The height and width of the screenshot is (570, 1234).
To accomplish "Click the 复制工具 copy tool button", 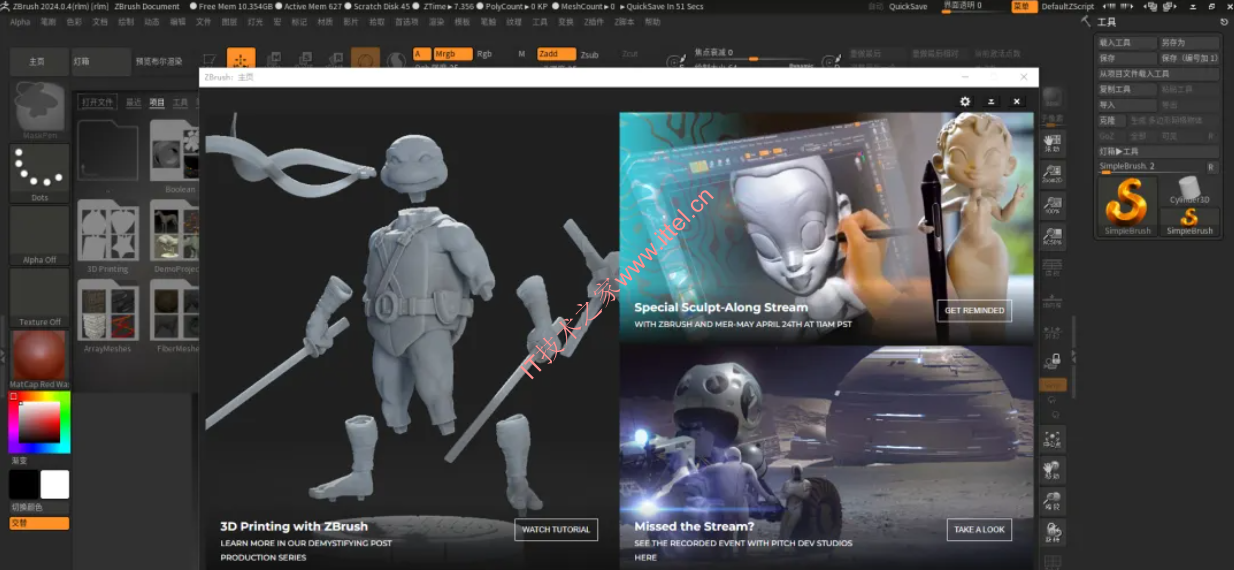I will (x=1127, y=89).
